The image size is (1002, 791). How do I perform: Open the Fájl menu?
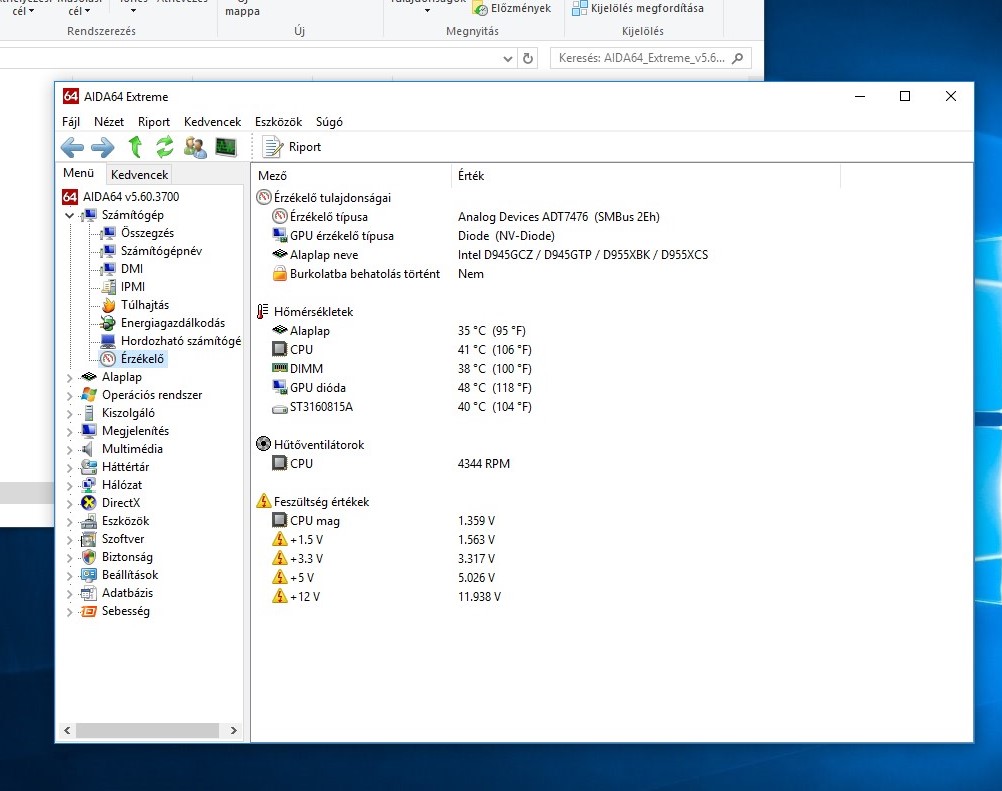point(71,121)
